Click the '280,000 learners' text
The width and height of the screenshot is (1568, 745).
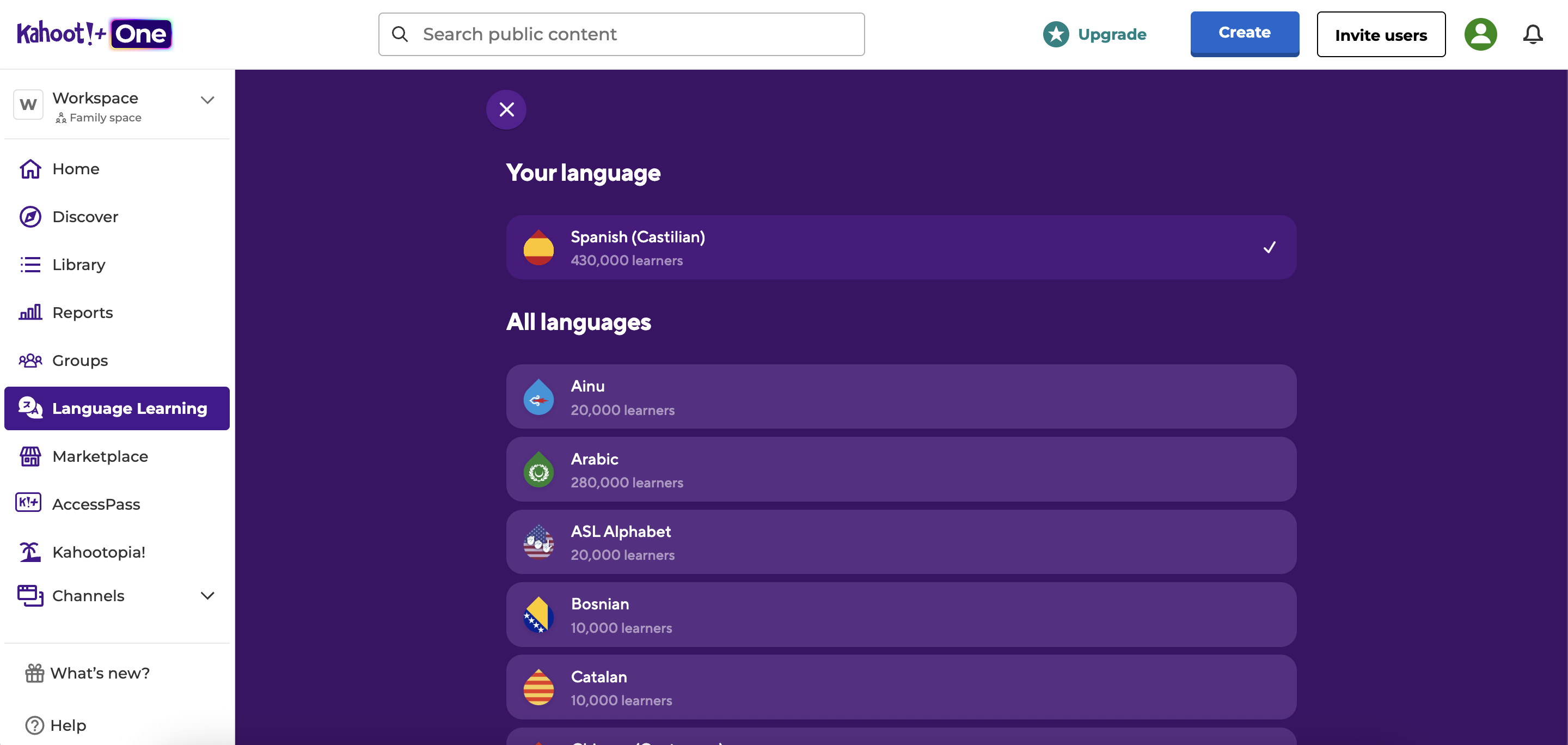[627, 483]
